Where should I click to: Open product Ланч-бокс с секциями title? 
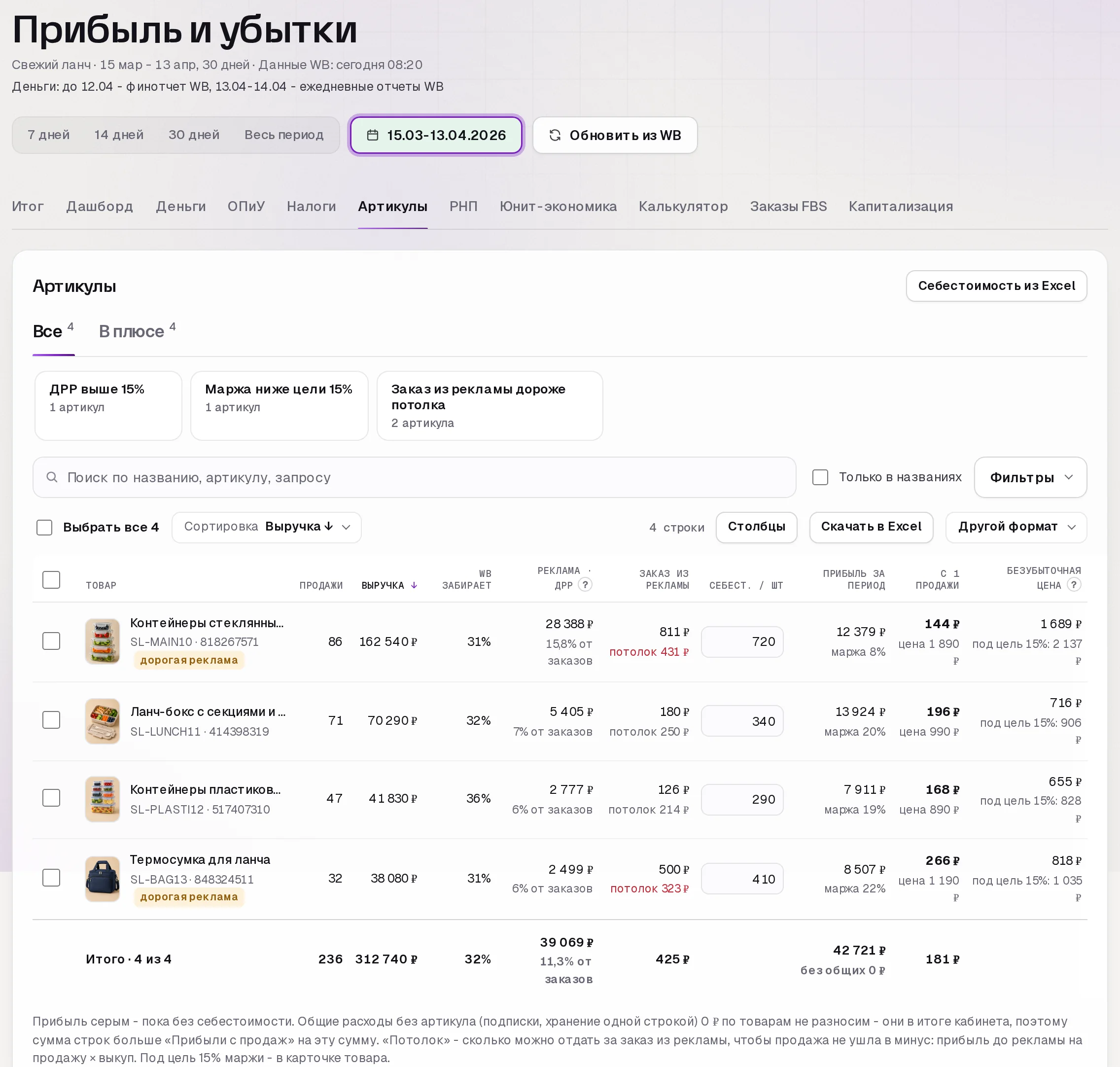click(x=208, y=711)
